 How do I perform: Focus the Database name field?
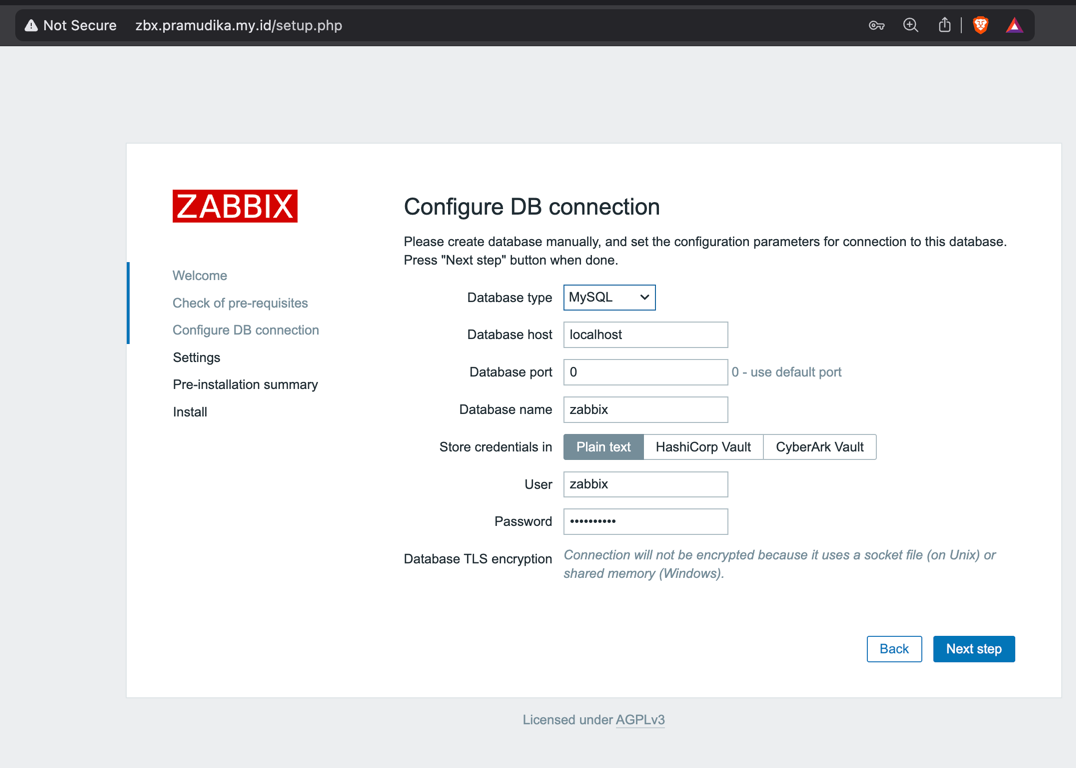coord(645,410)
